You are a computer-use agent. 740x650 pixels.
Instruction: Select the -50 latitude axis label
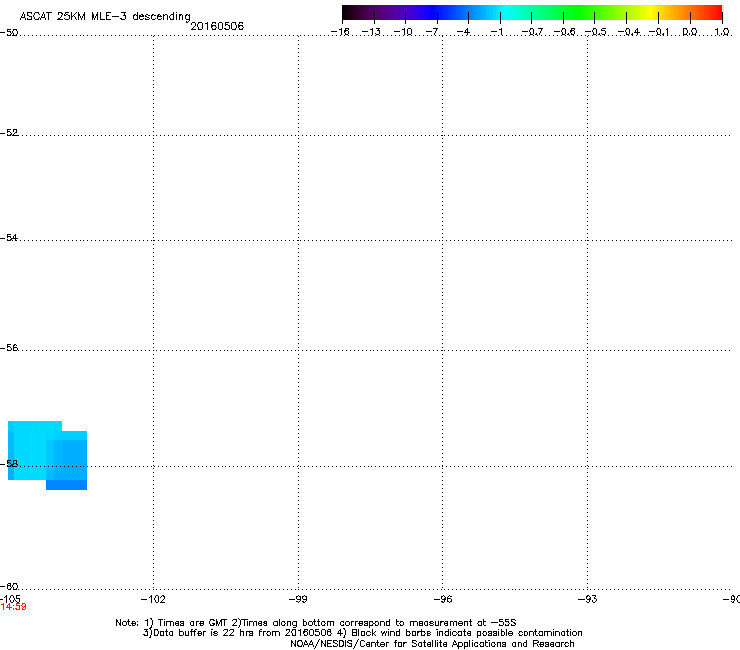coord(9,33)
